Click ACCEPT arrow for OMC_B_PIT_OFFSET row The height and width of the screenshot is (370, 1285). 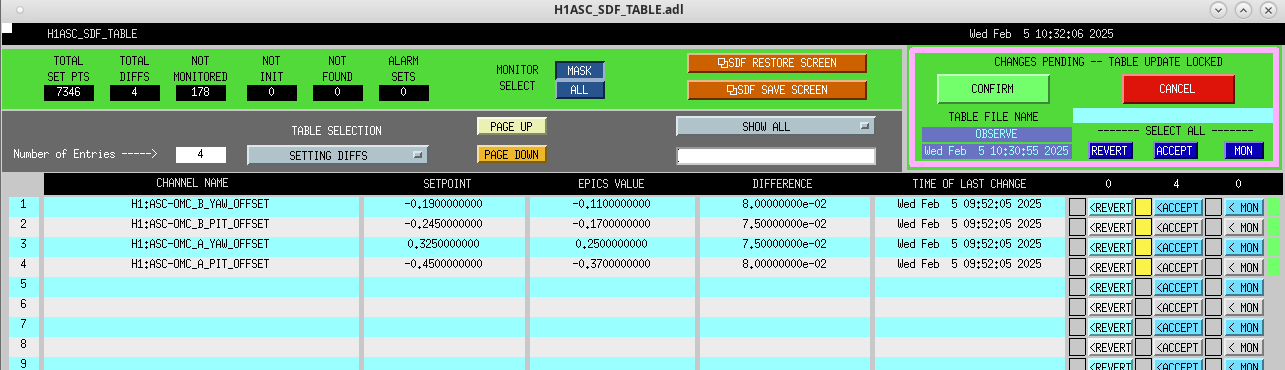[x=1178, y=227]
